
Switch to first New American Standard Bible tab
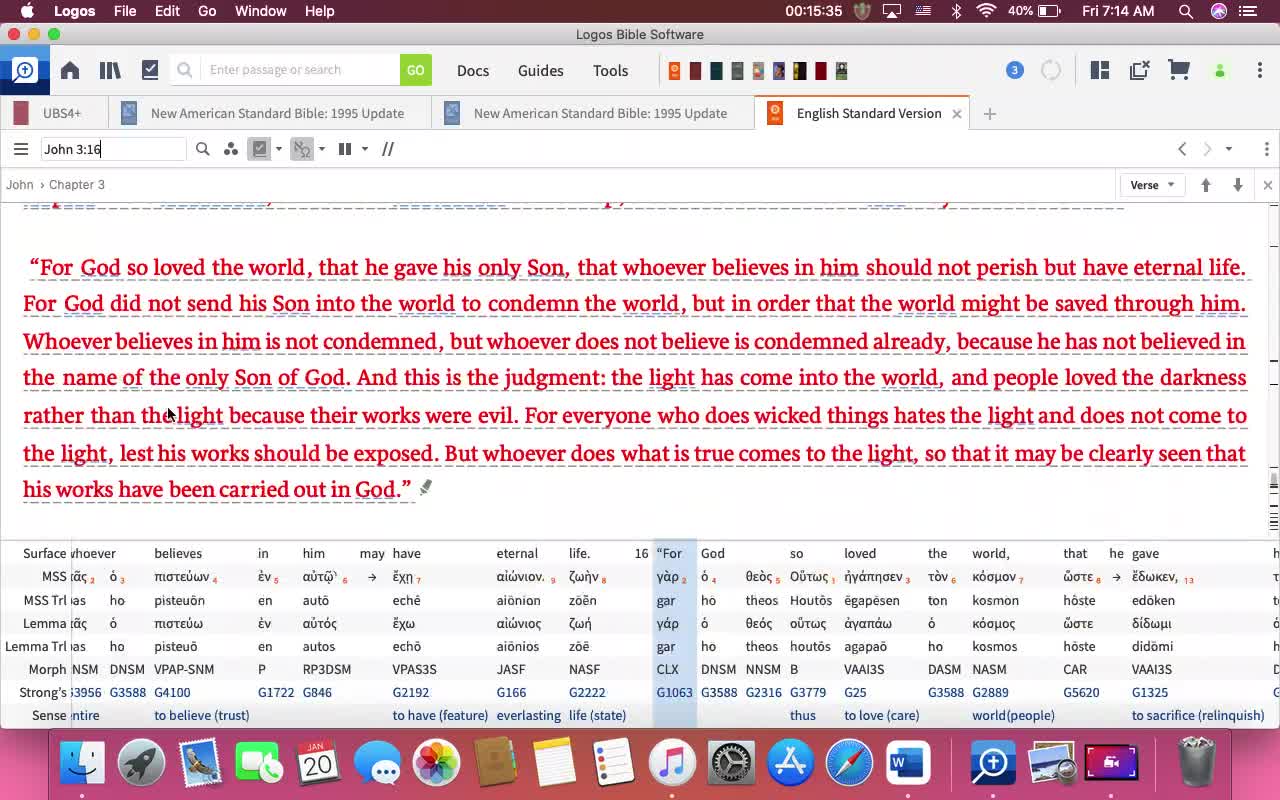[270, 113]
